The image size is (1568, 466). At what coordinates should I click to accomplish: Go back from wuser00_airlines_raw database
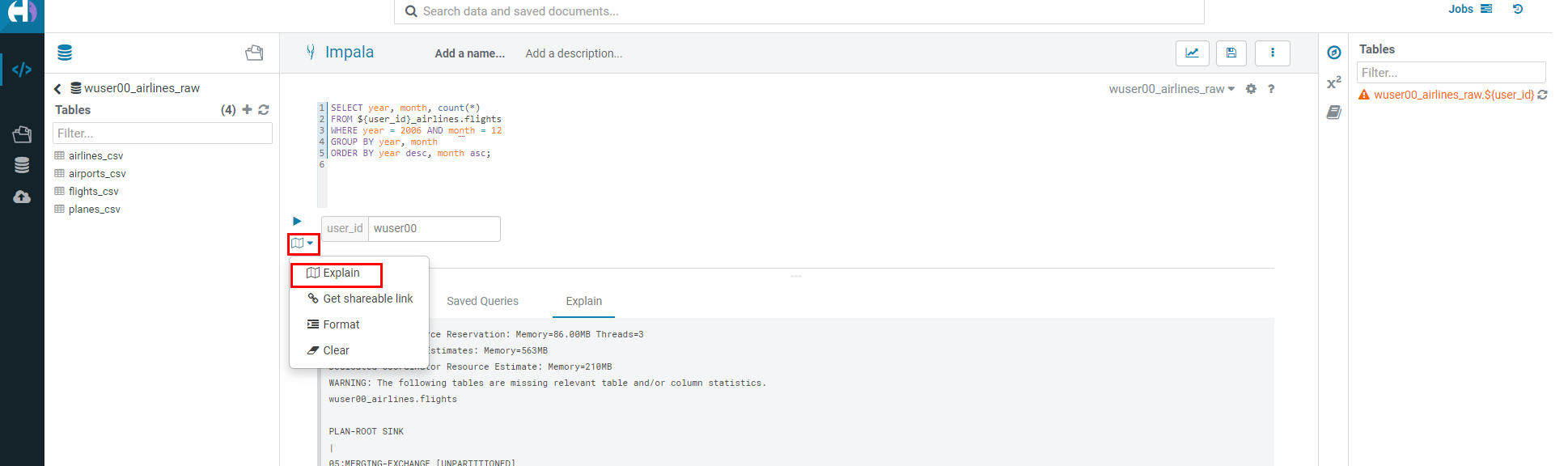(x=57, y=89)
